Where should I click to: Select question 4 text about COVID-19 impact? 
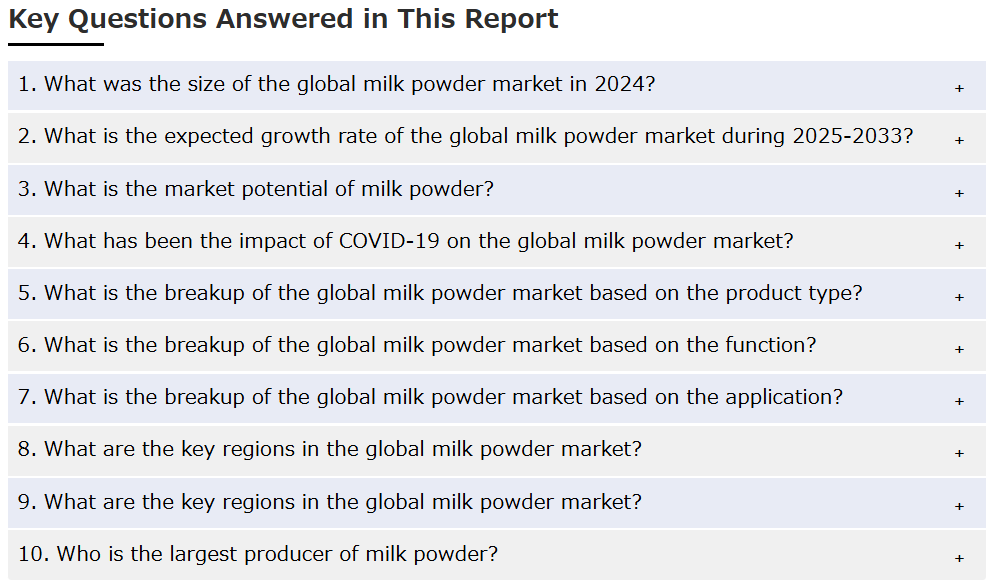pyautogui.click(x=405, y=241)
